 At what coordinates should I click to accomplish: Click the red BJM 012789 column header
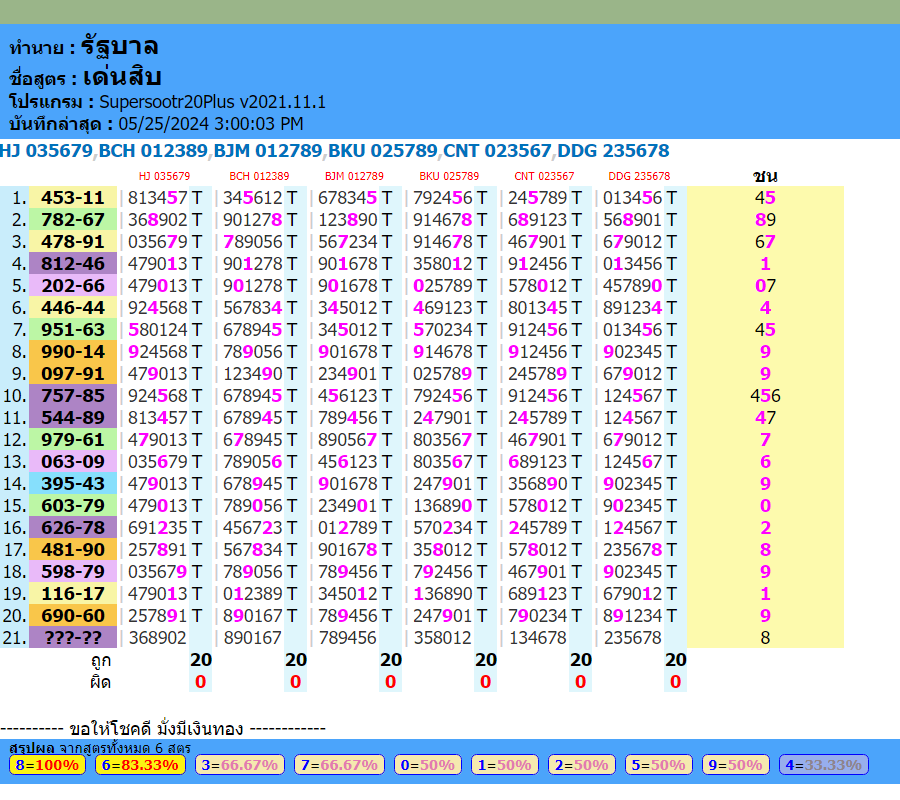pos(354,176)
